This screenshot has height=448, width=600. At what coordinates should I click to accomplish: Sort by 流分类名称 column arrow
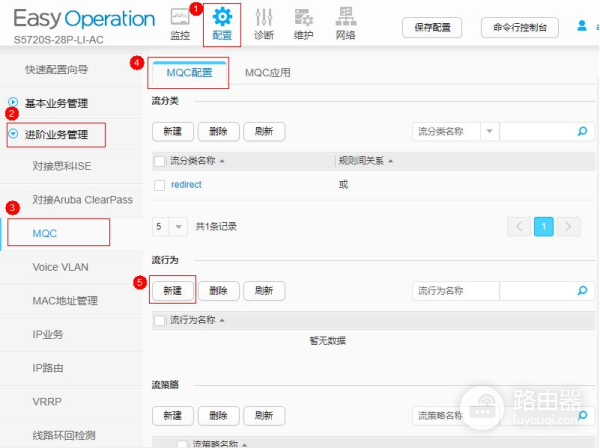click(222, 161)
